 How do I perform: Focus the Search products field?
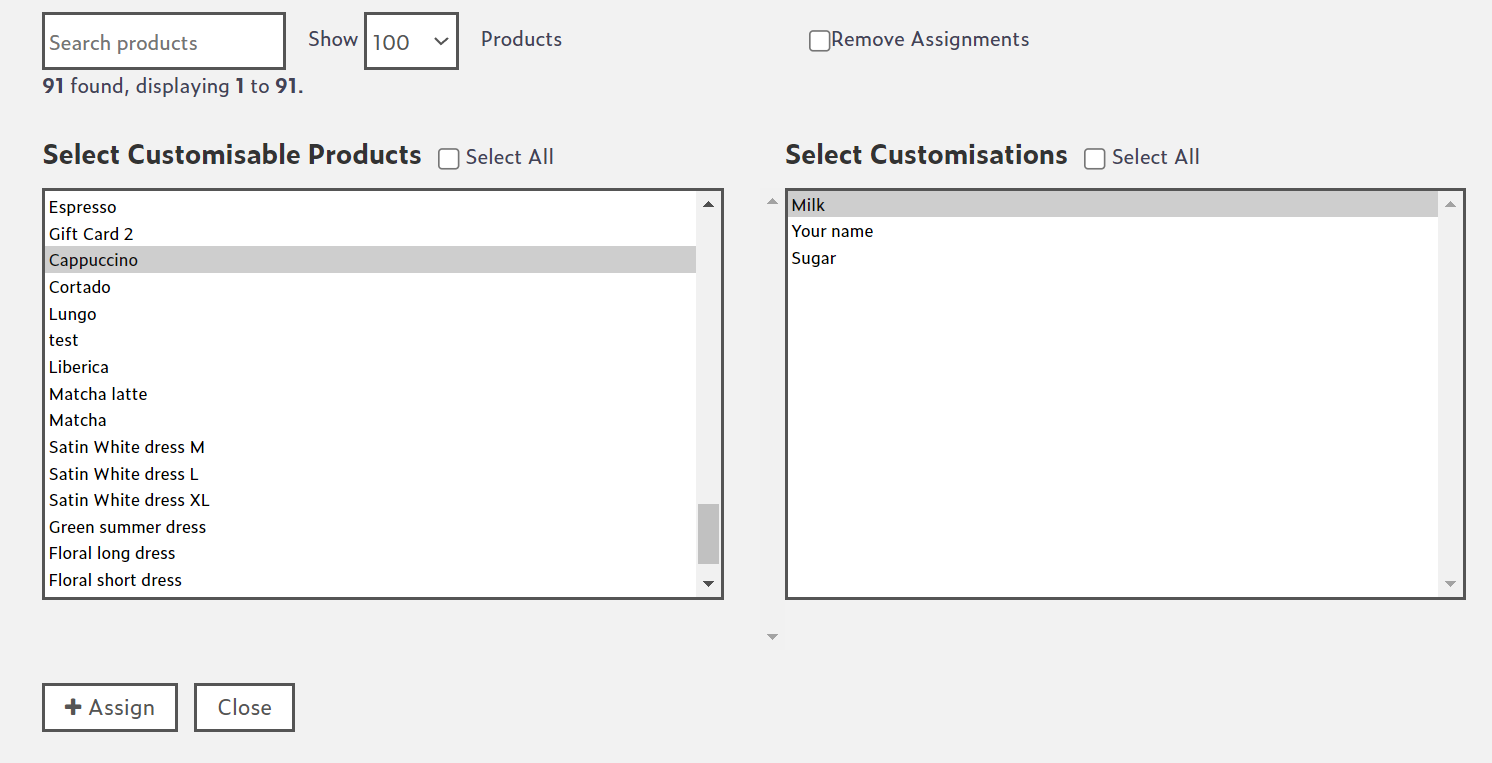coord(164,42)
